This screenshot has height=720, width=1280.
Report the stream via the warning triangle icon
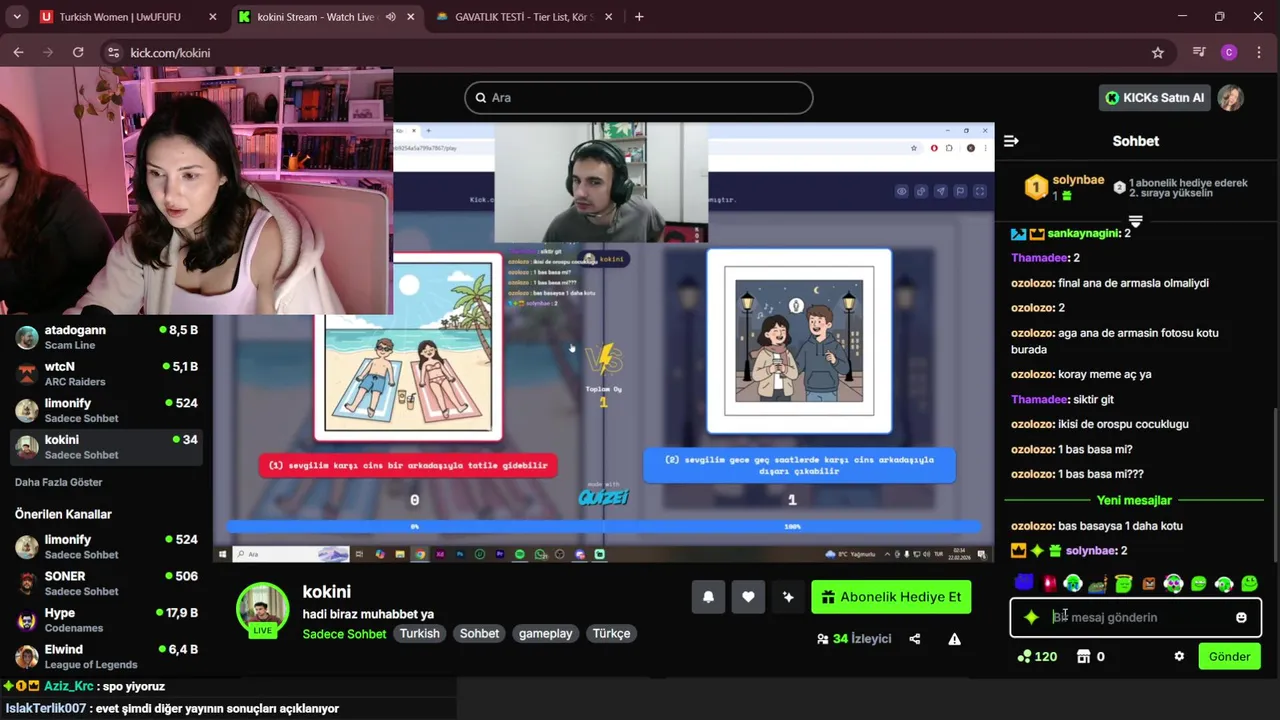pyautogui.click(x=955, y=639)
